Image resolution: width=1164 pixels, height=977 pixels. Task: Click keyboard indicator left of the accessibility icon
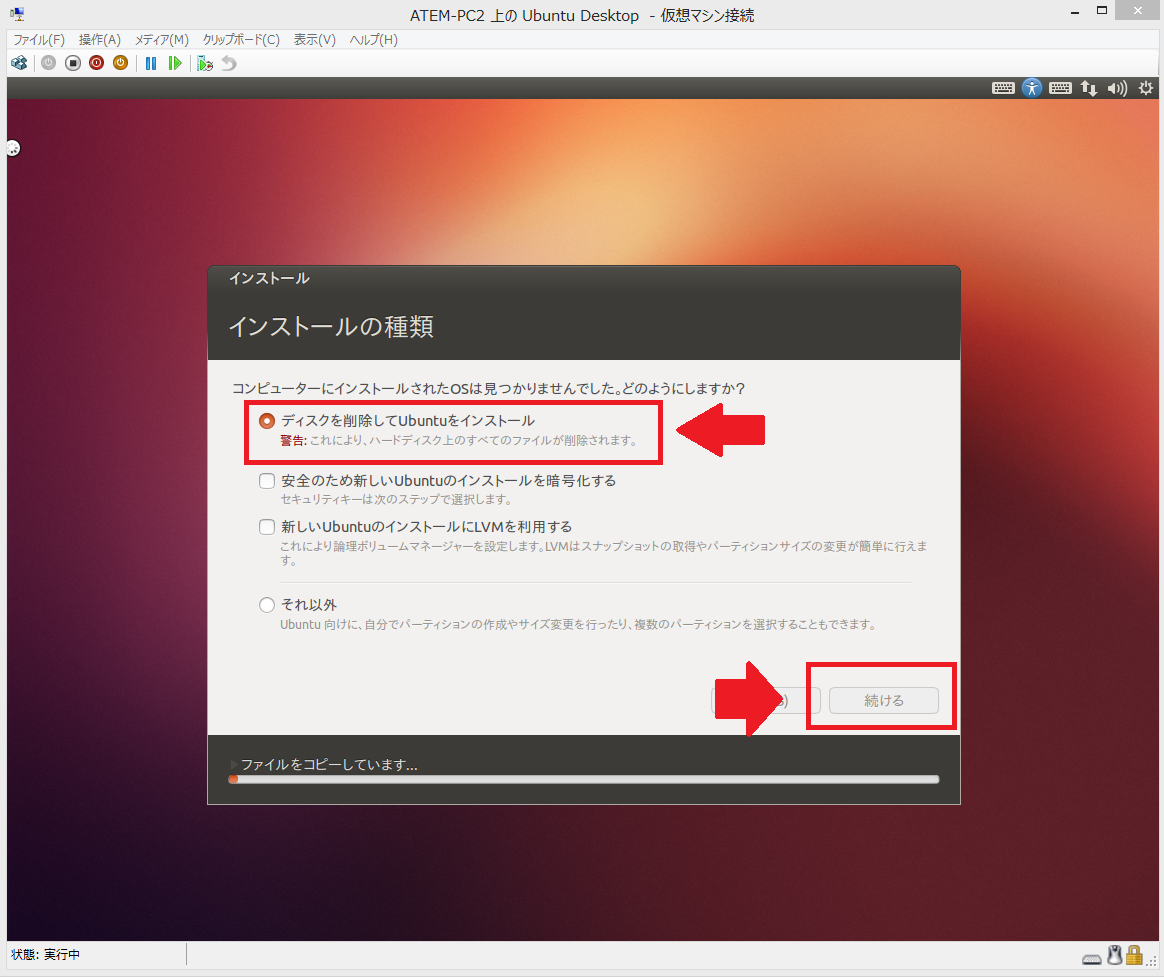point(1003,88)
